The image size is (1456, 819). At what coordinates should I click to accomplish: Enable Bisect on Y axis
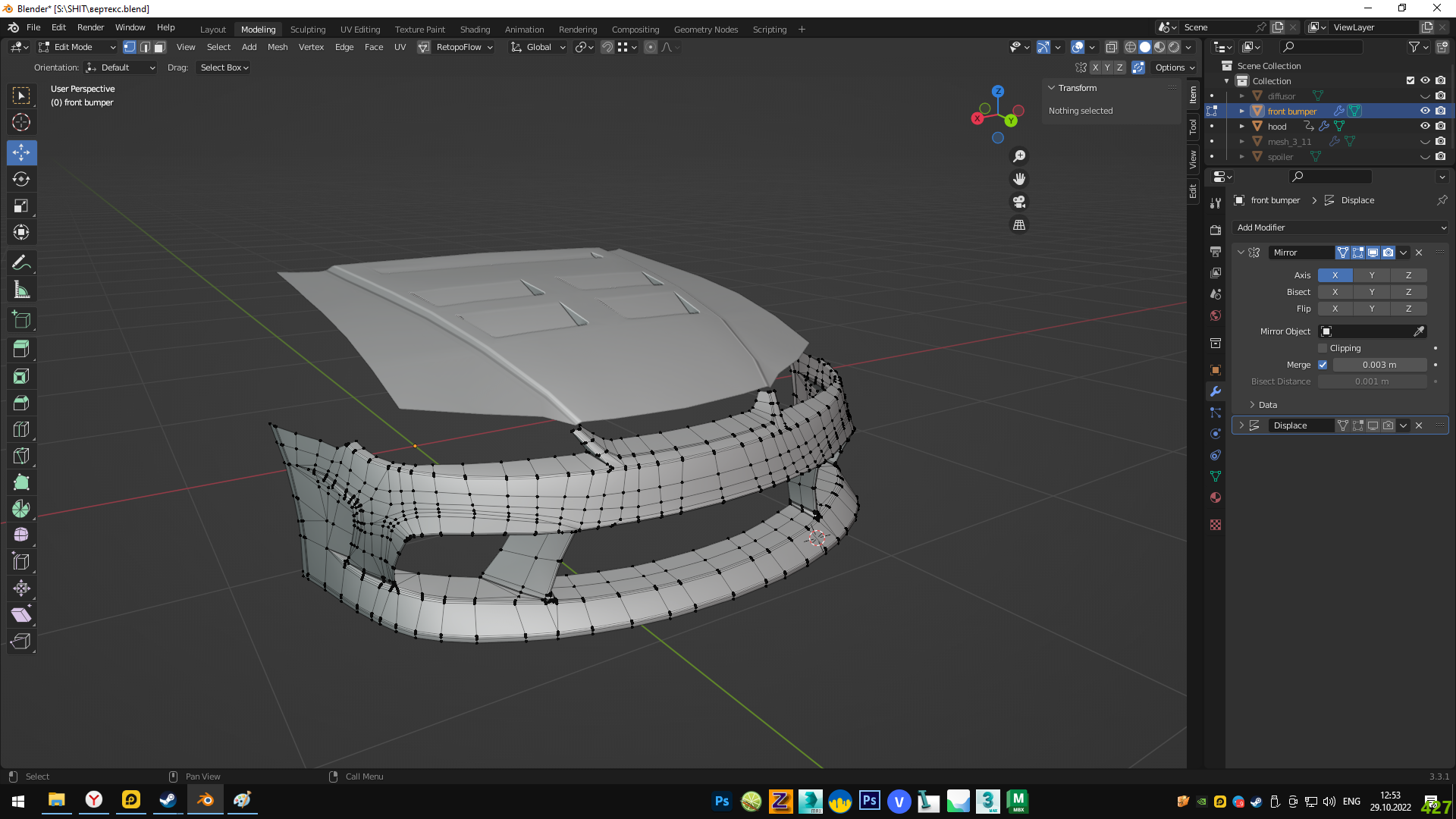(1371, 292)
